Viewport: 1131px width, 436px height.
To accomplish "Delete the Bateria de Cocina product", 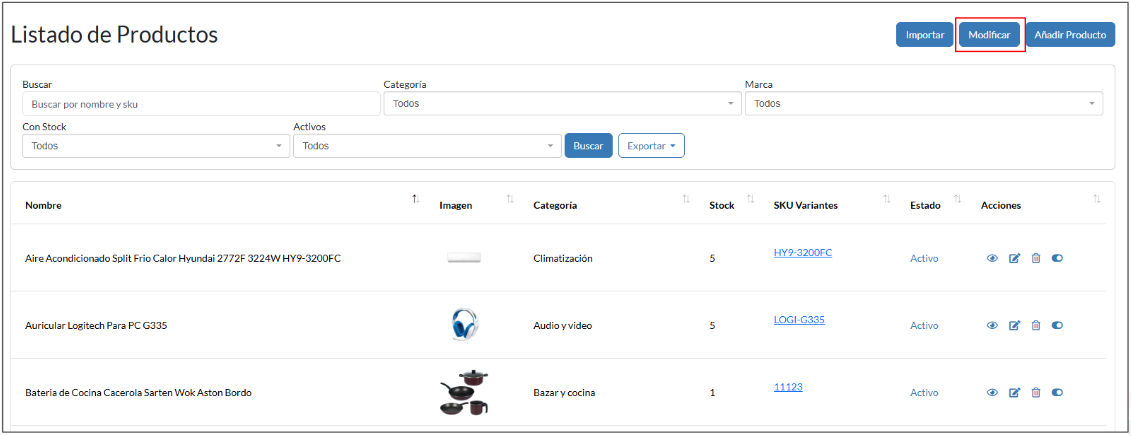I will (x=1036, y=393).
